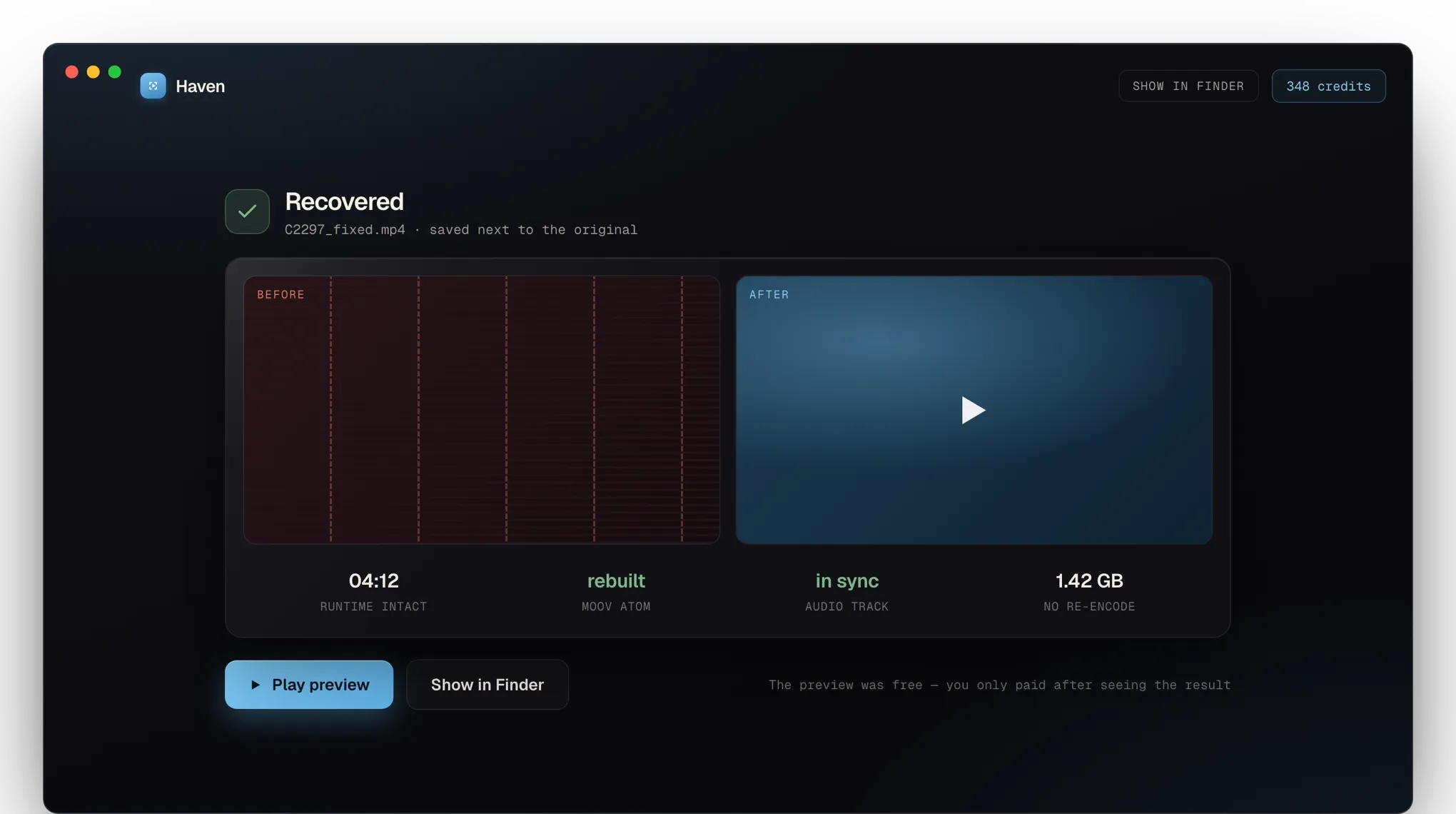The image size is (1456, 814).
Task: Click the 04:12 runtime value
Action: [373, 581]
